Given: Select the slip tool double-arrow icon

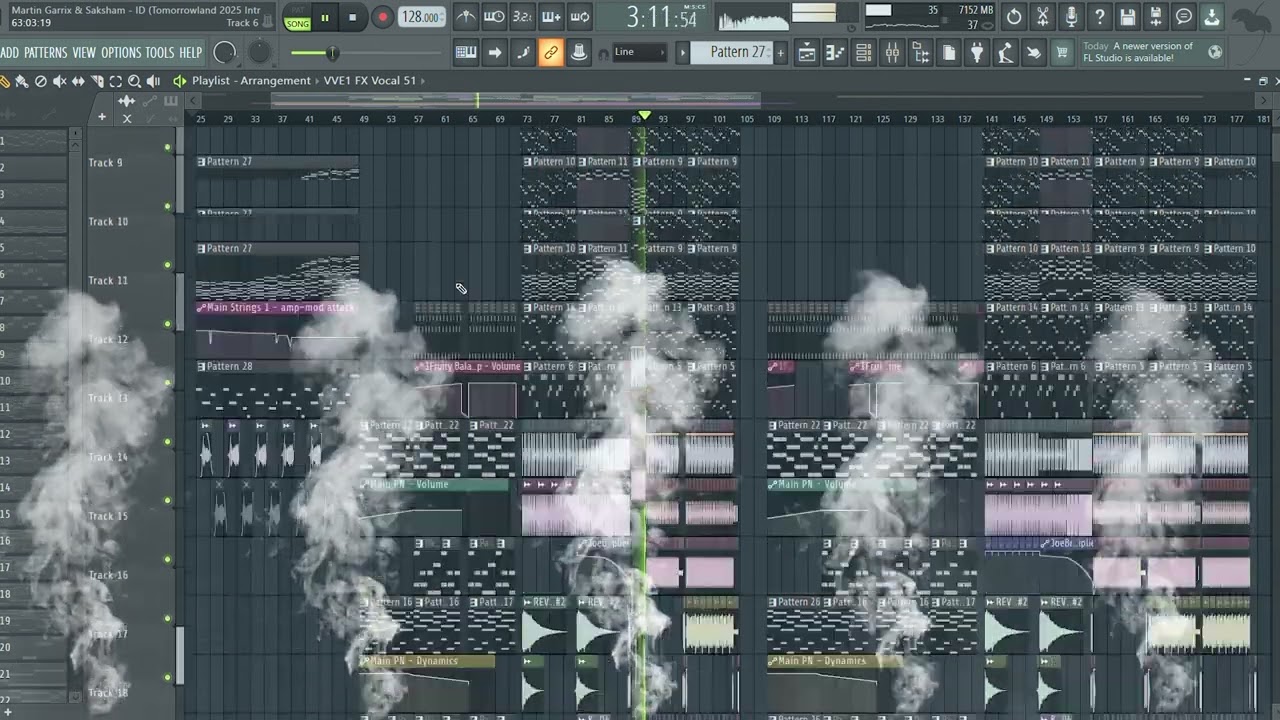Looking at the screenshot, I should point(78,81).
